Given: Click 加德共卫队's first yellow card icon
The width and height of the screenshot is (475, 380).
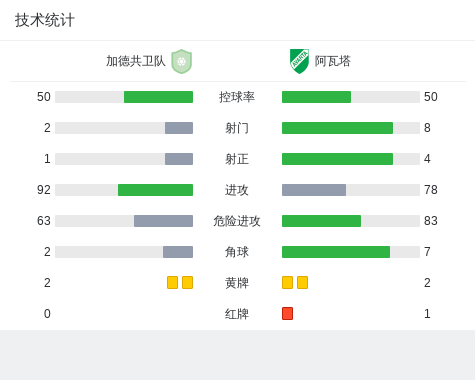Looking at the screenshot, I should pyautogui.click(x=172, y=283).
